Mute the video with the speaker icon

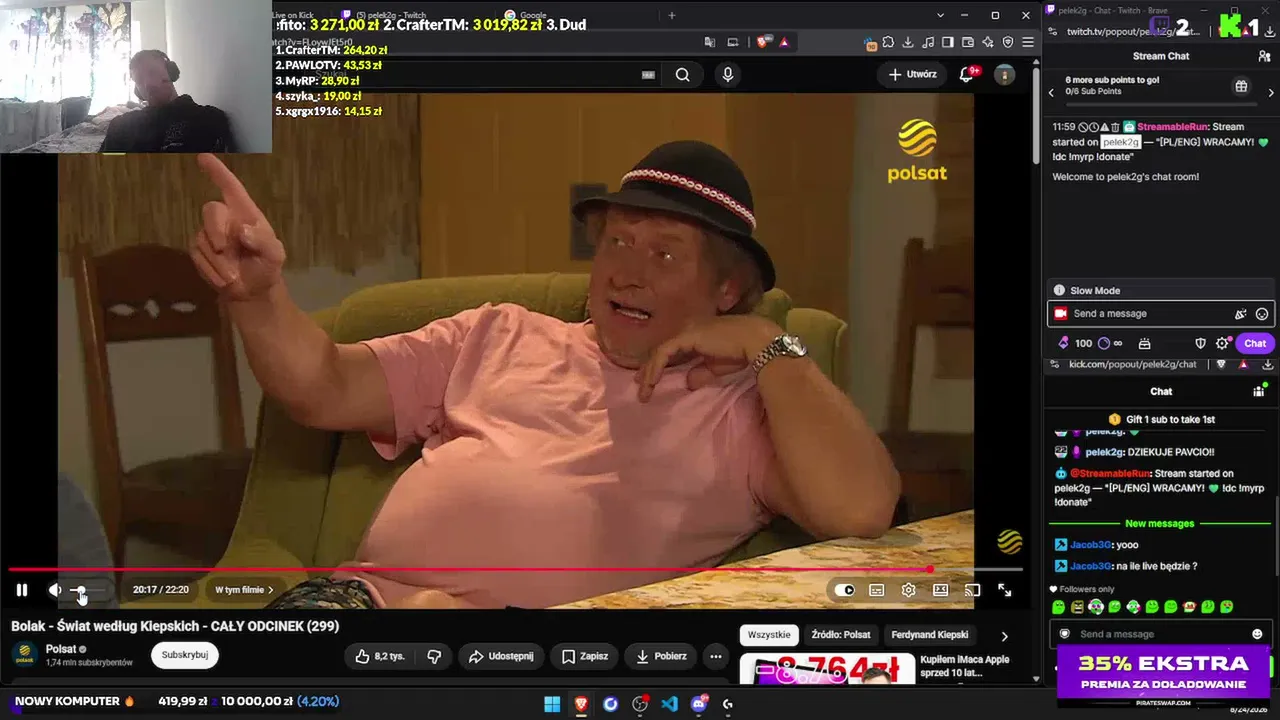55,590
